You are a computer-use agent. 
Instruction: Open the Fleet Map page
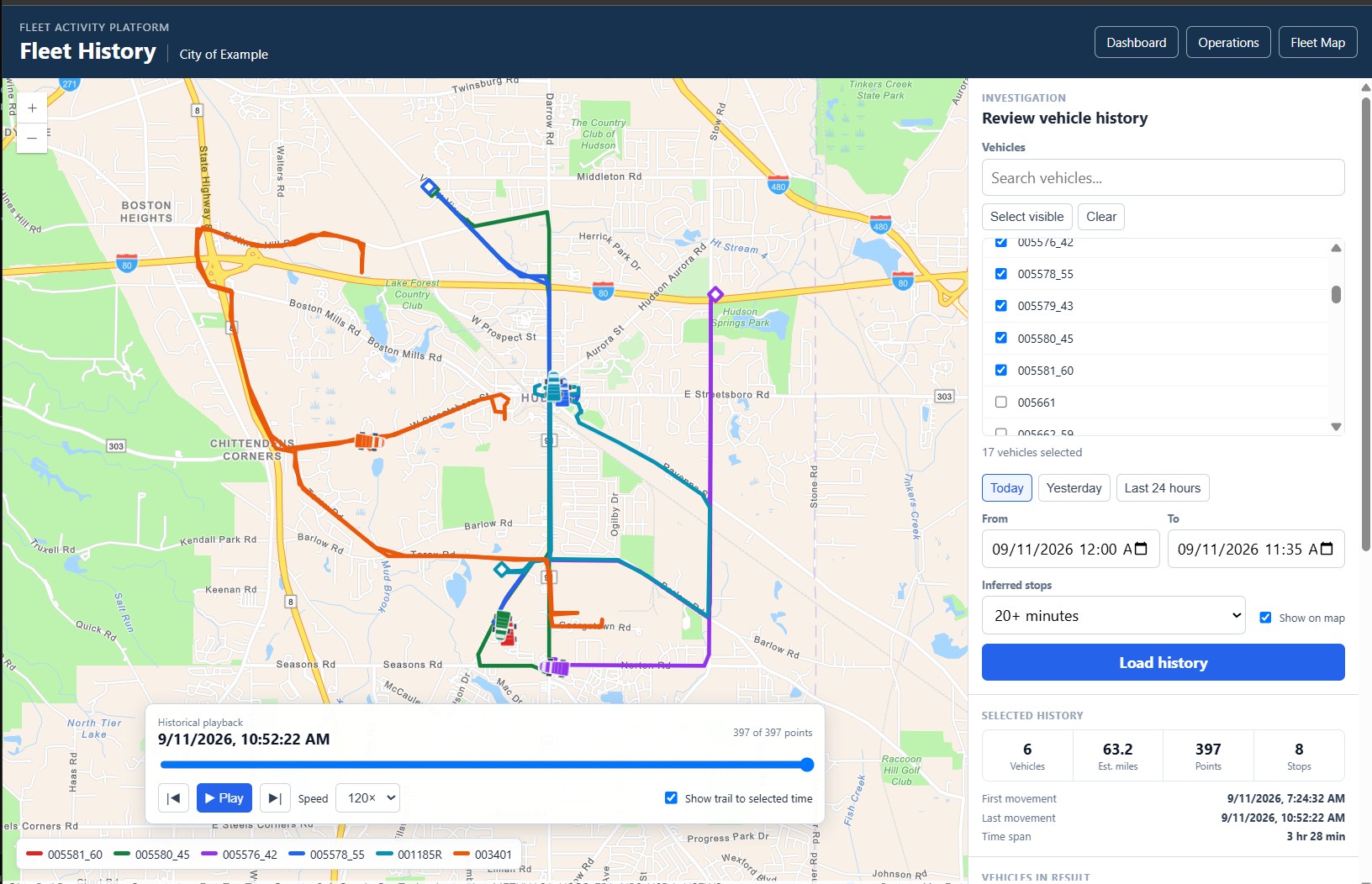click(1317, 43)
